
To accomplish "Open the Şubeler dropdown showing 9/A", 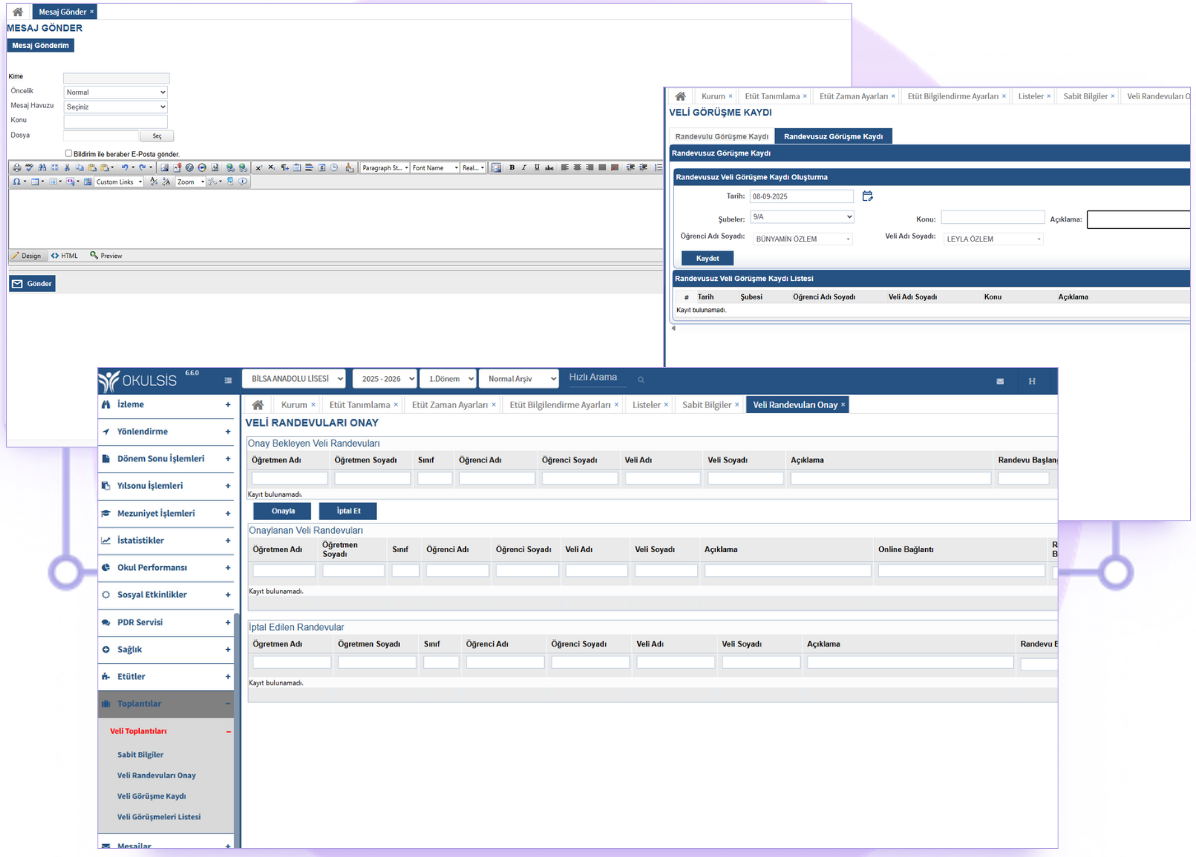I will click(801, 217).
